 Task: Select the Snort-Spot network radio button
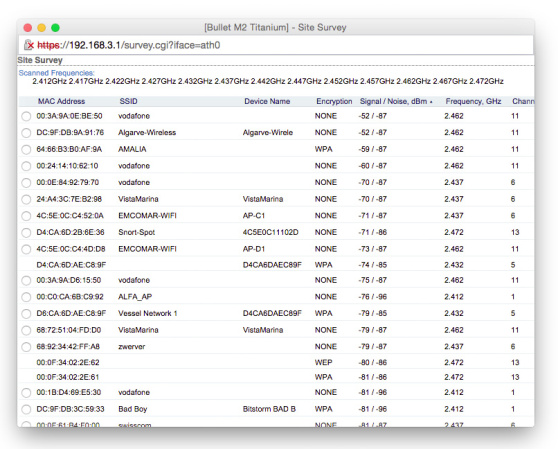pyautogui.click(x=26, y=233)
